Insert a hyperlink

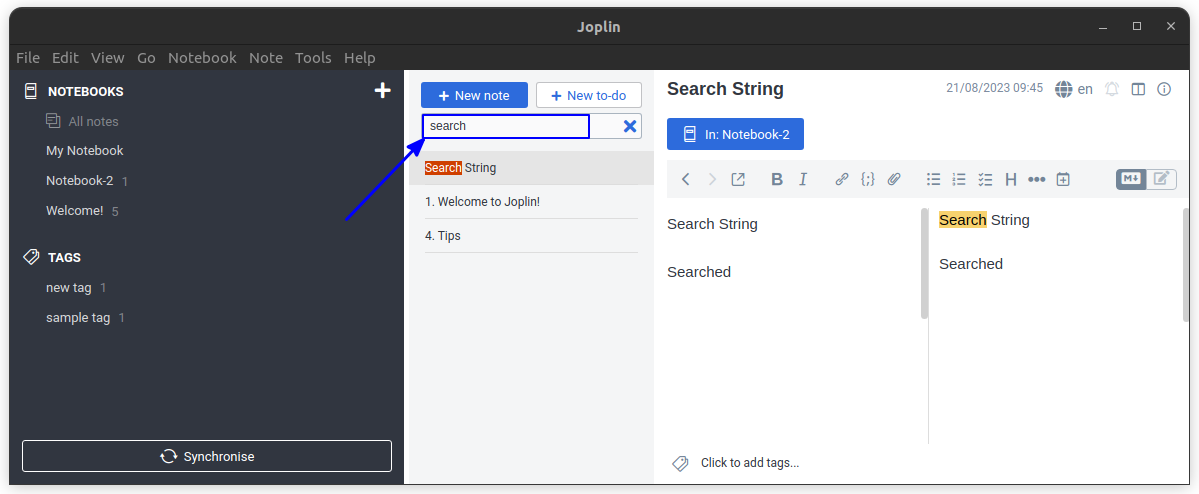tap(842, 179)
